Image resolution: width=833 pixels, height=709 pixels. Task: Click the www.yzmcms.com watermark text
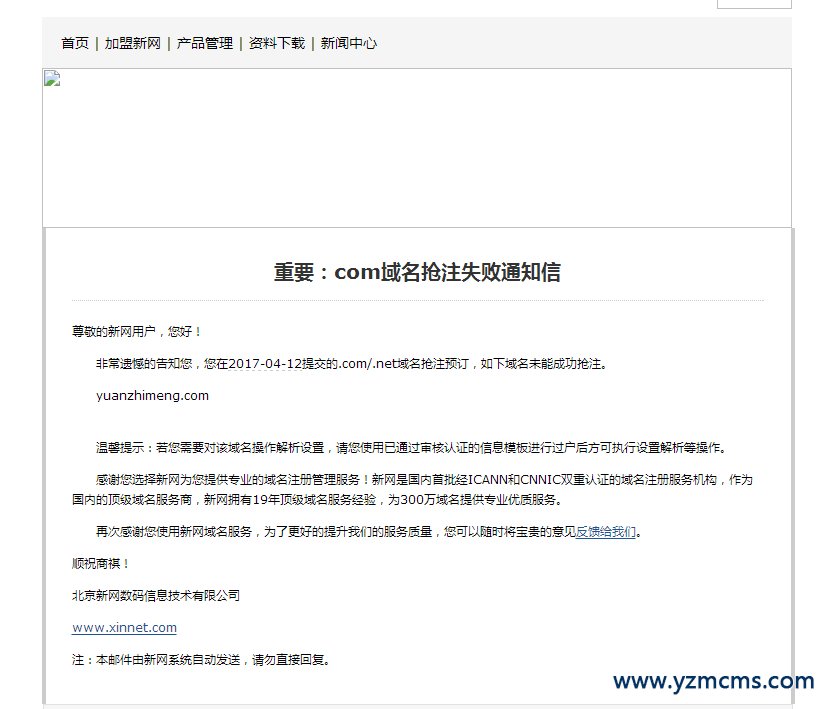point(713,682)
